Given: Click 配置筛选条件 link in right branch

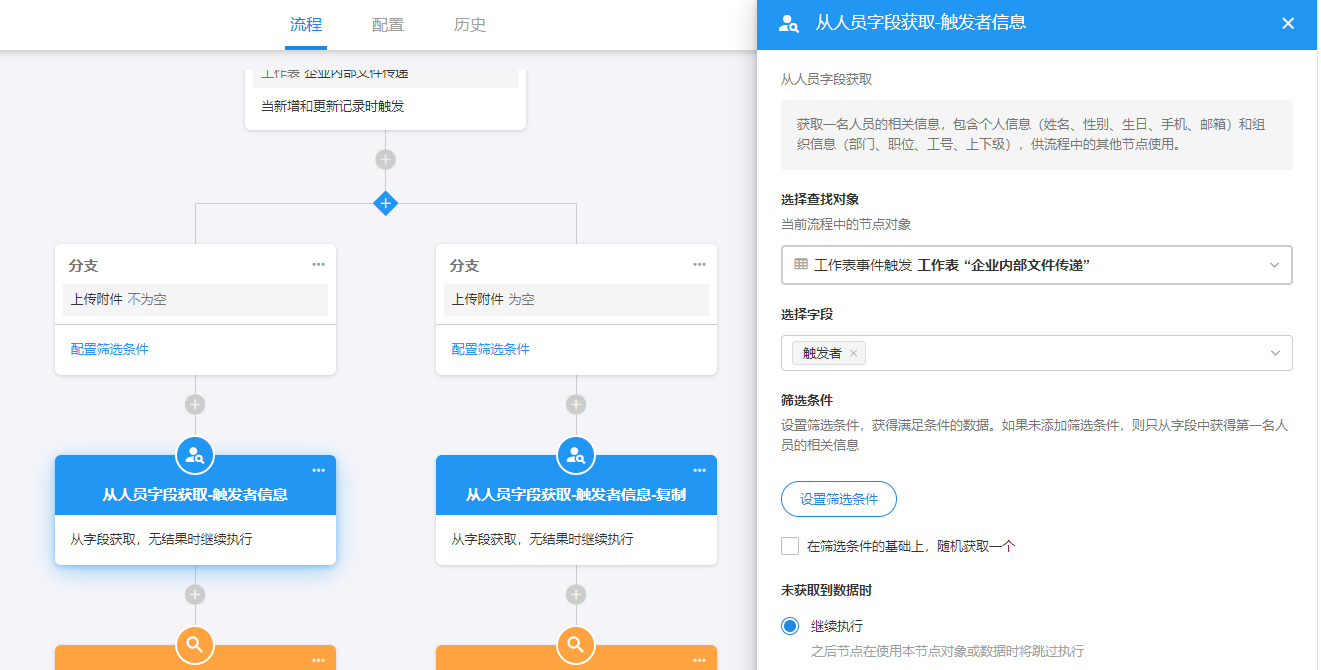Looking at the screenshot, I should [x=491, y=349].
